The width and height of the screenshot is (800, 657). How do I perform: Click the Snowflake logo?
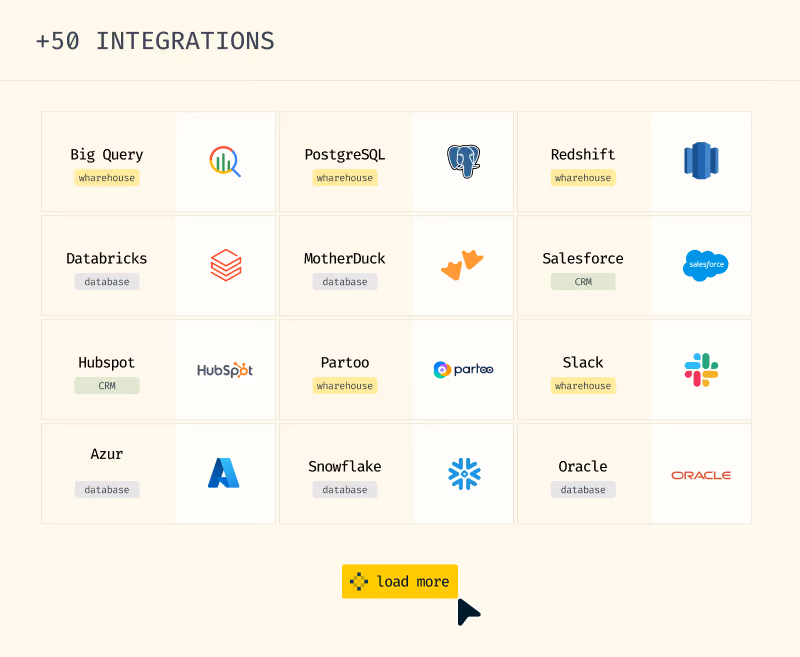[464, 474]
